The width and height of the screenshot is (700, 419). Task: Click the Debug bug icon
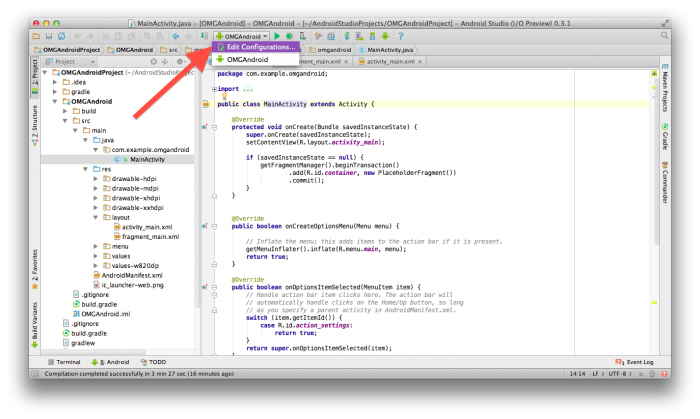click(x=290, y=36)
